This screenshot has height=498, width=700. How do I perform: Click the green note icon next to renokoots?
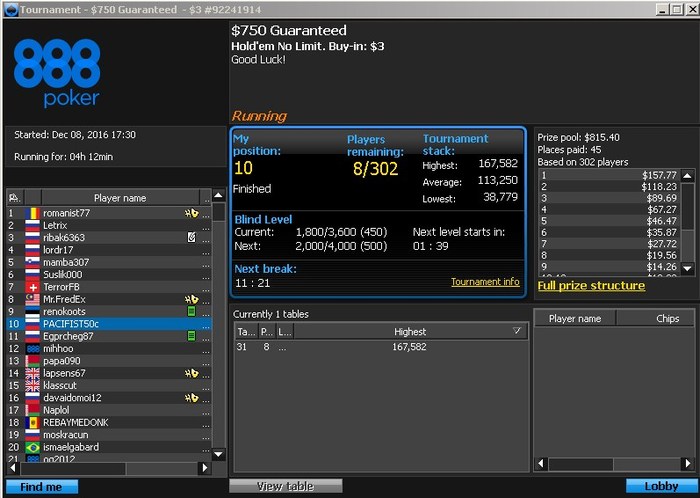click(x=192, y=311)
